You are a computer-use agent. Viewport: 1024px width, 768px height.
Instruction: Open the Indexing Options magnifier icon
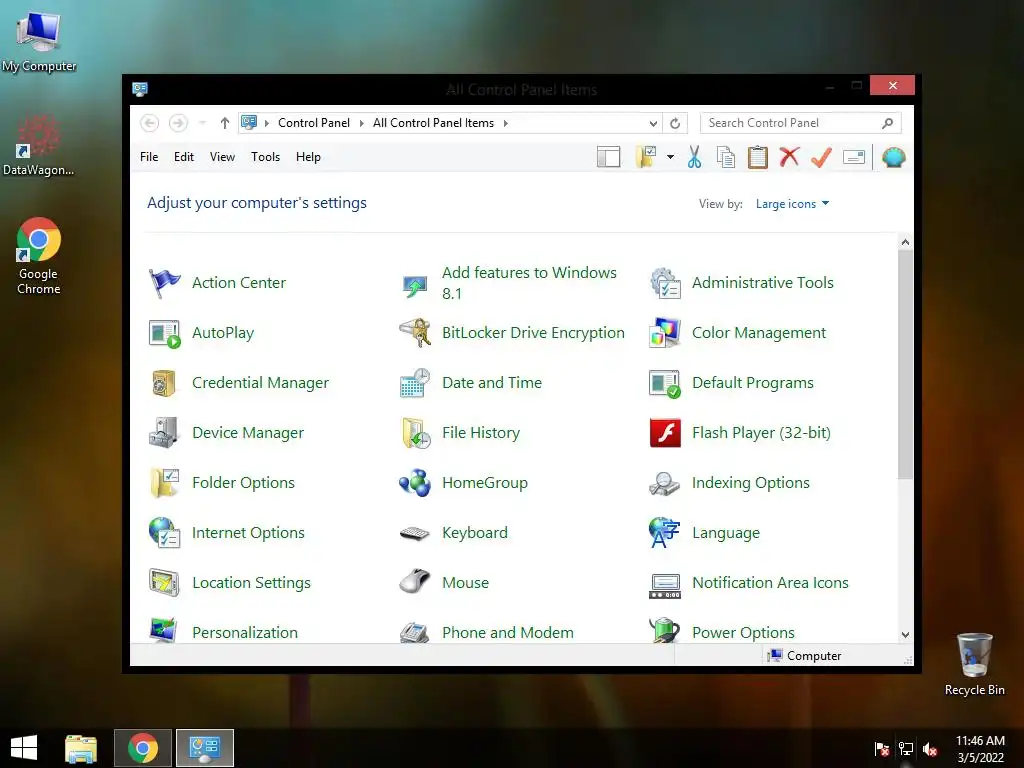point(665,483)
